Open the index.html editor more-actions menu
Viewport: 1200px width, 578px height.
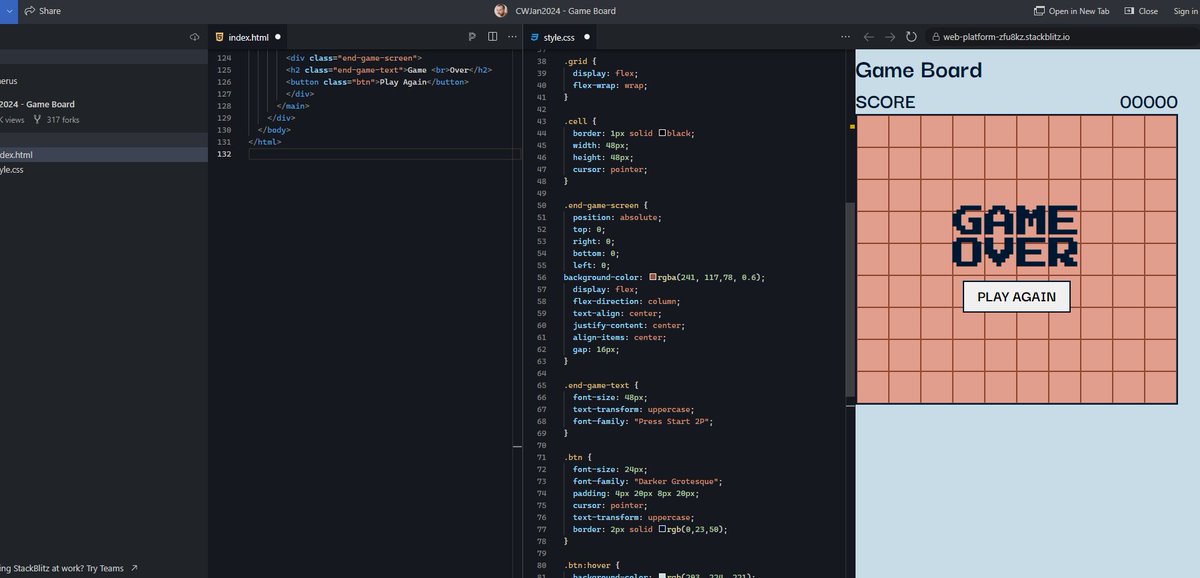[x=512, y=37]
